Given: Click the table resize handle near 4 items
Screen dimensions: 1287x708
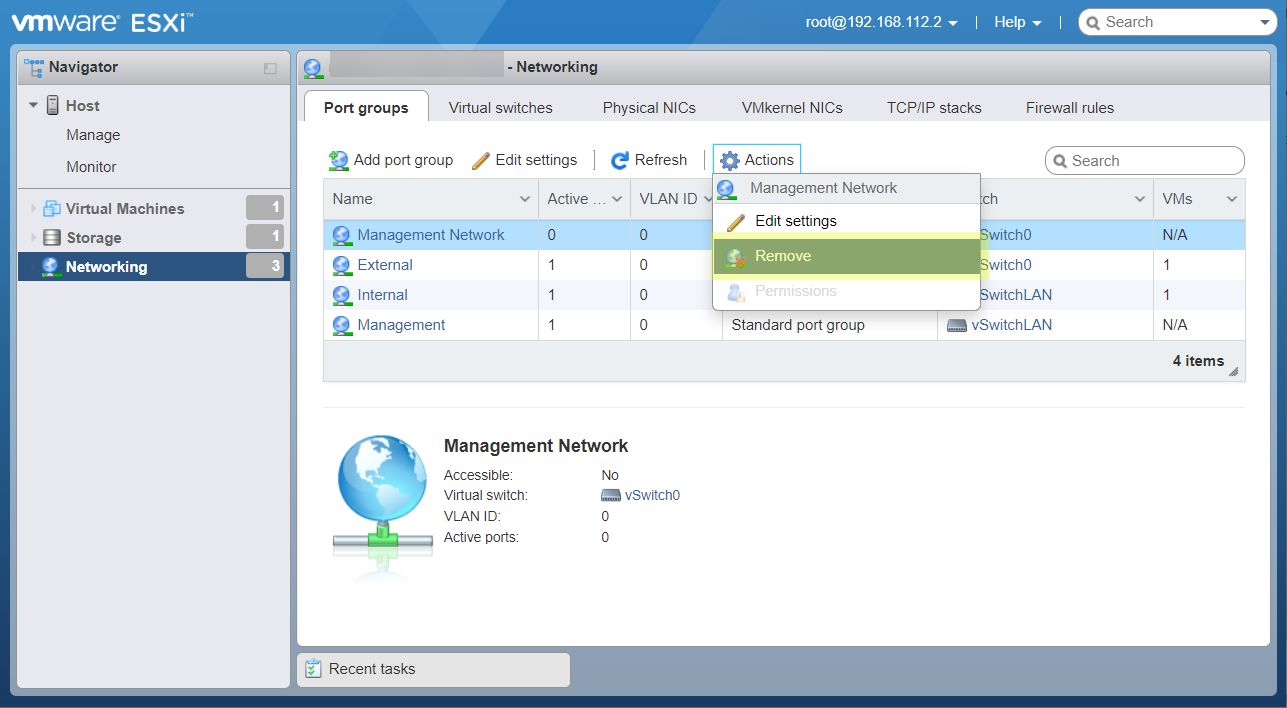Looking at the screenshot, I should [1234, 371].
